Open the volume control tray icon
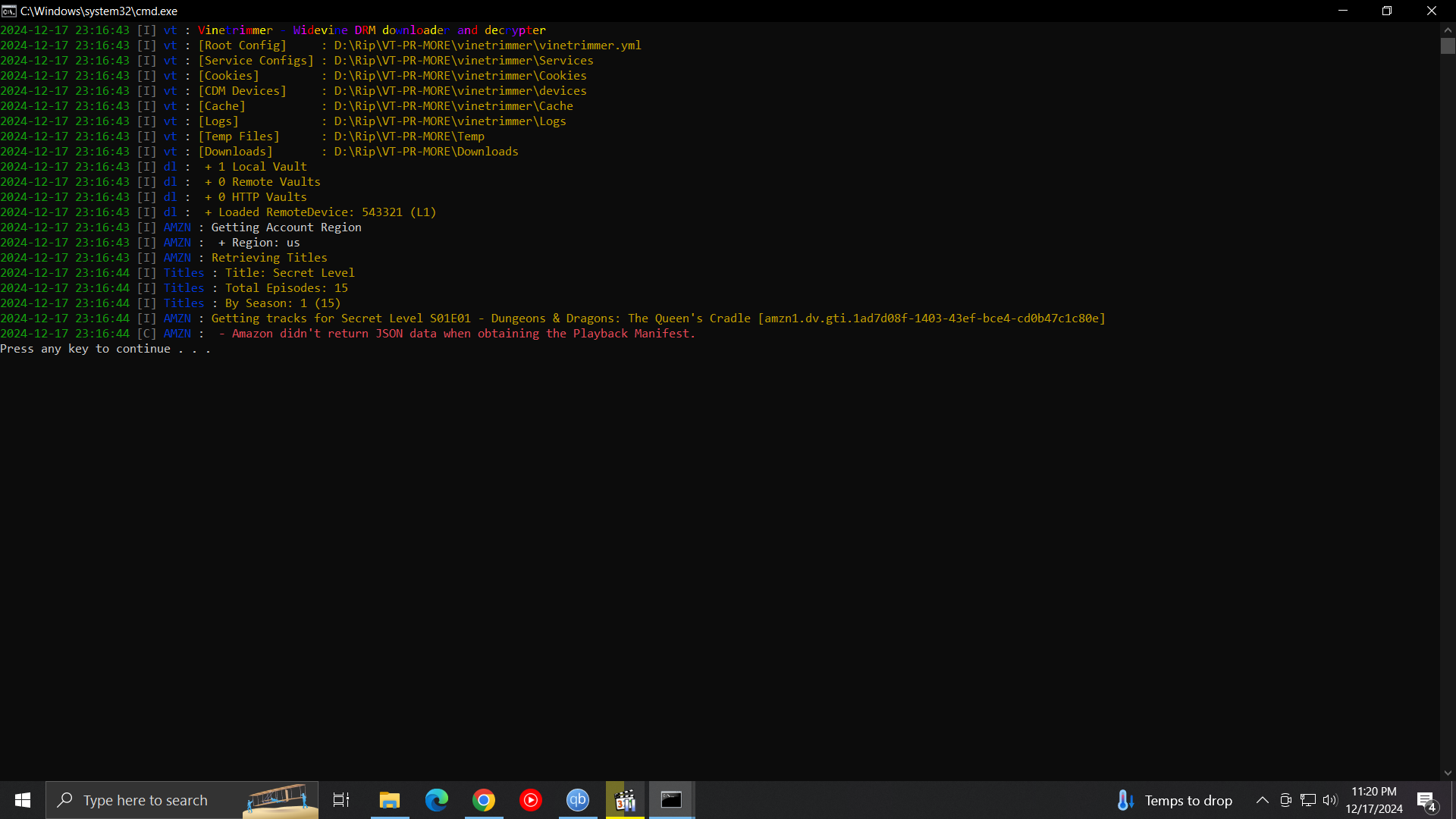 [x=1330, y=800]
